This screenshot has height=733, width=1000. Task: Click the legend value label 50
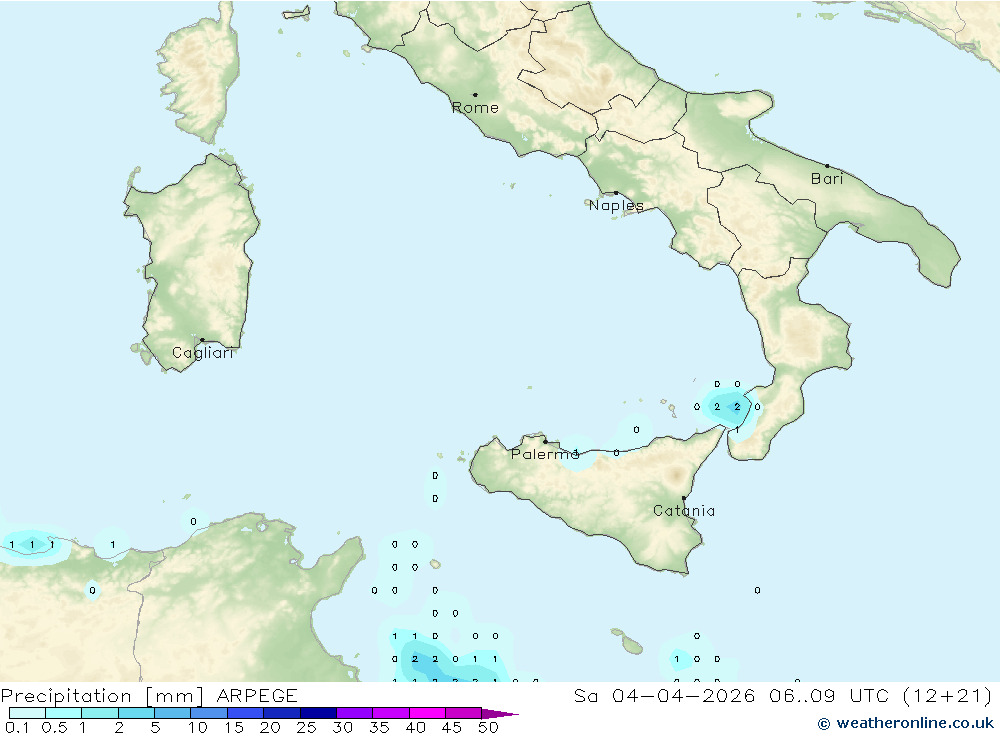click(x=489, y=727)
